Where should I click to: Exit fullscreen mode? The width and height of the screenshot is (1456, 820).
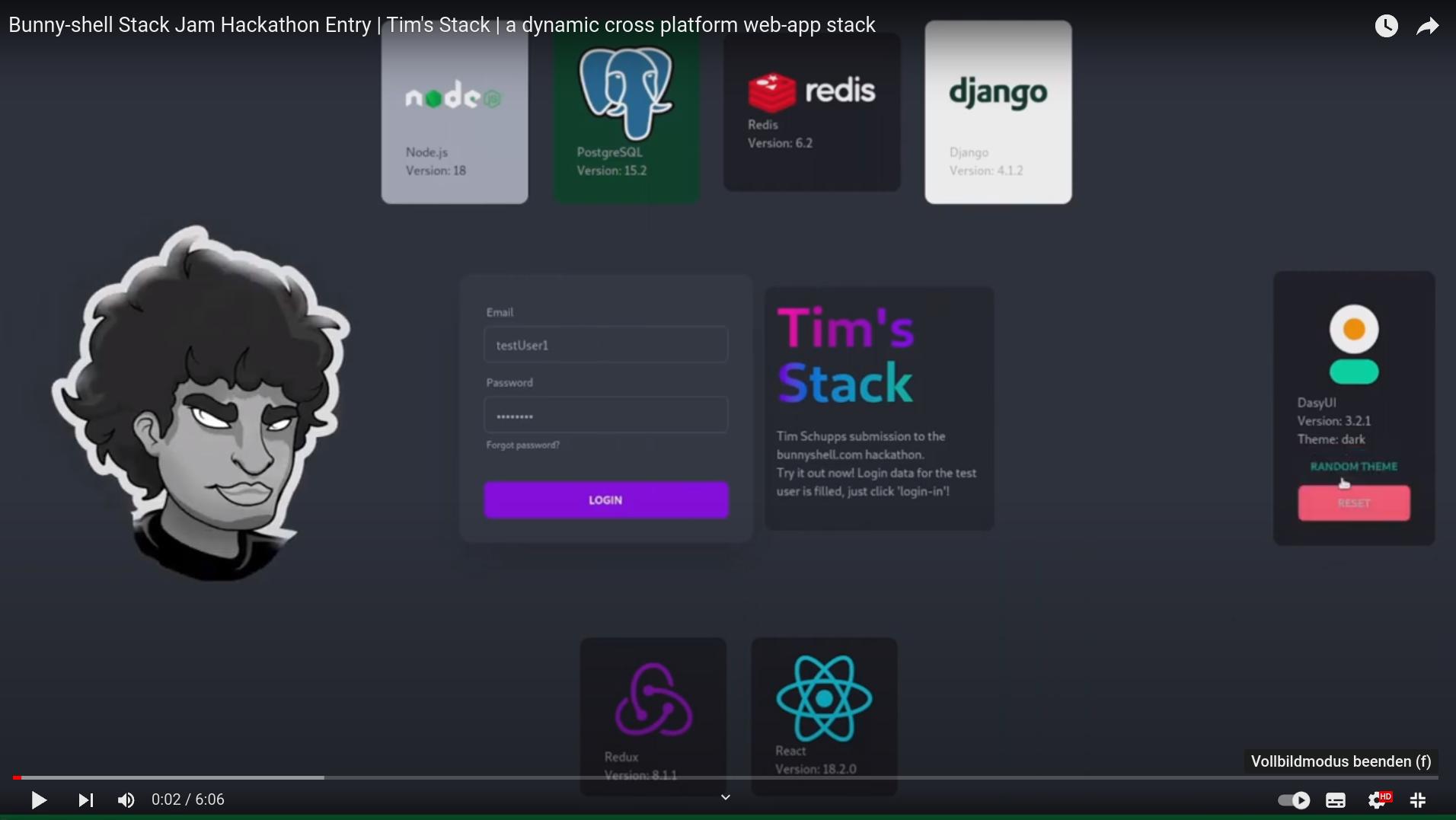[x=1418, y=800]
